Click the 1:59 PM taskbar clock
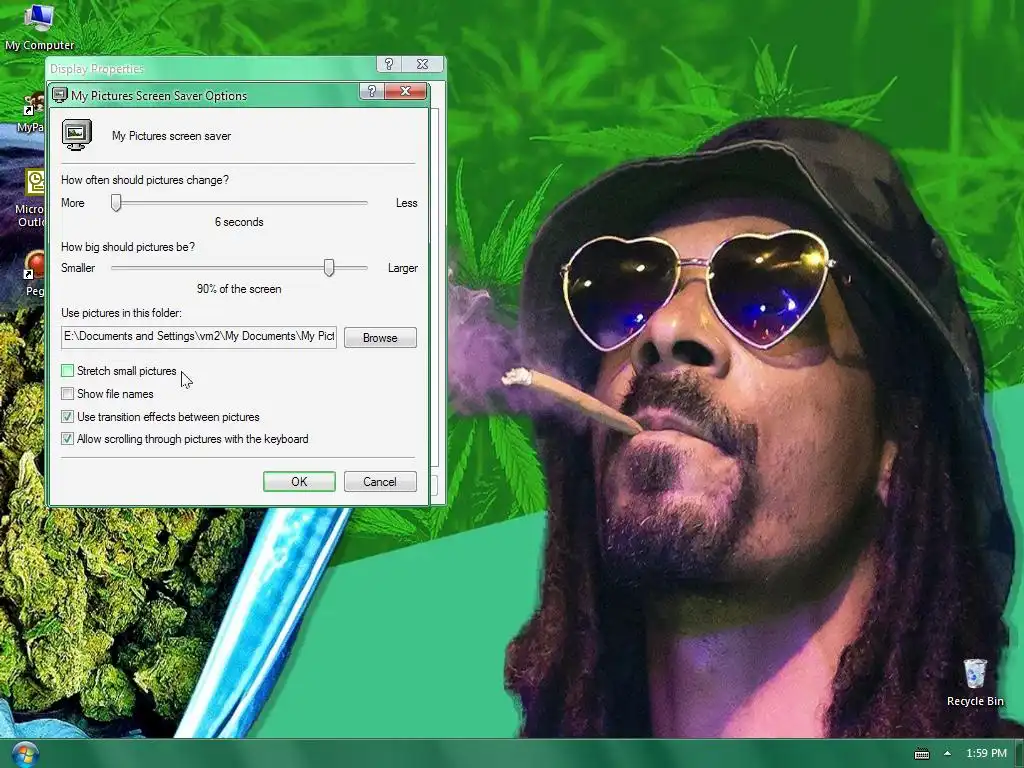The height and width of the screenshot is (768, 1024). coord(986,753)
